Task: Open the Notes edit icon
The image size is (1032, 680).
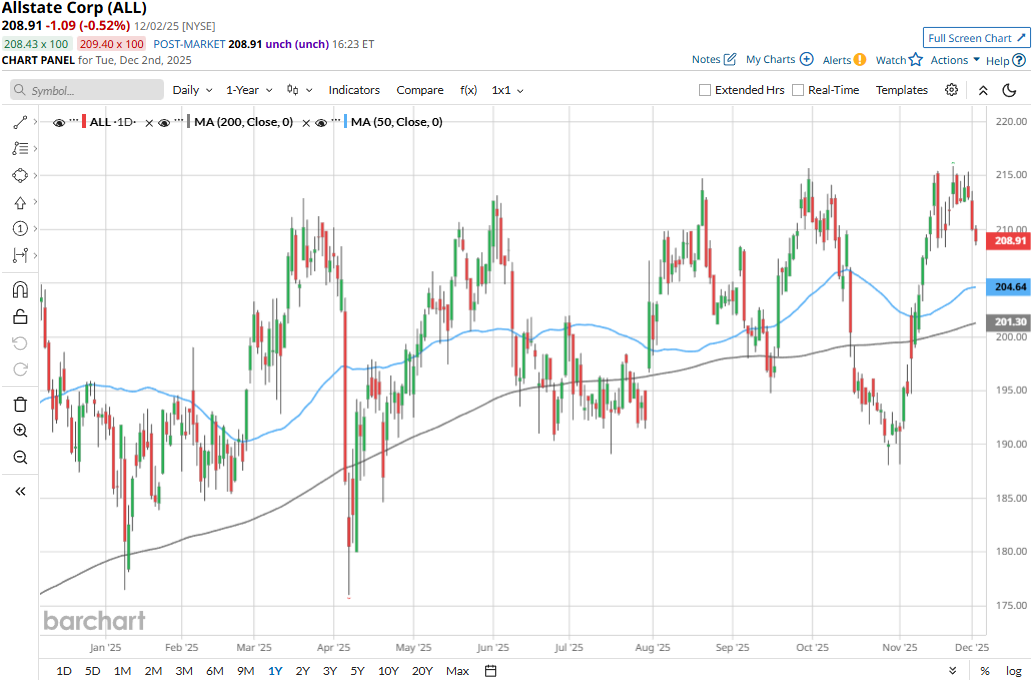Action: tap(729, 59)
